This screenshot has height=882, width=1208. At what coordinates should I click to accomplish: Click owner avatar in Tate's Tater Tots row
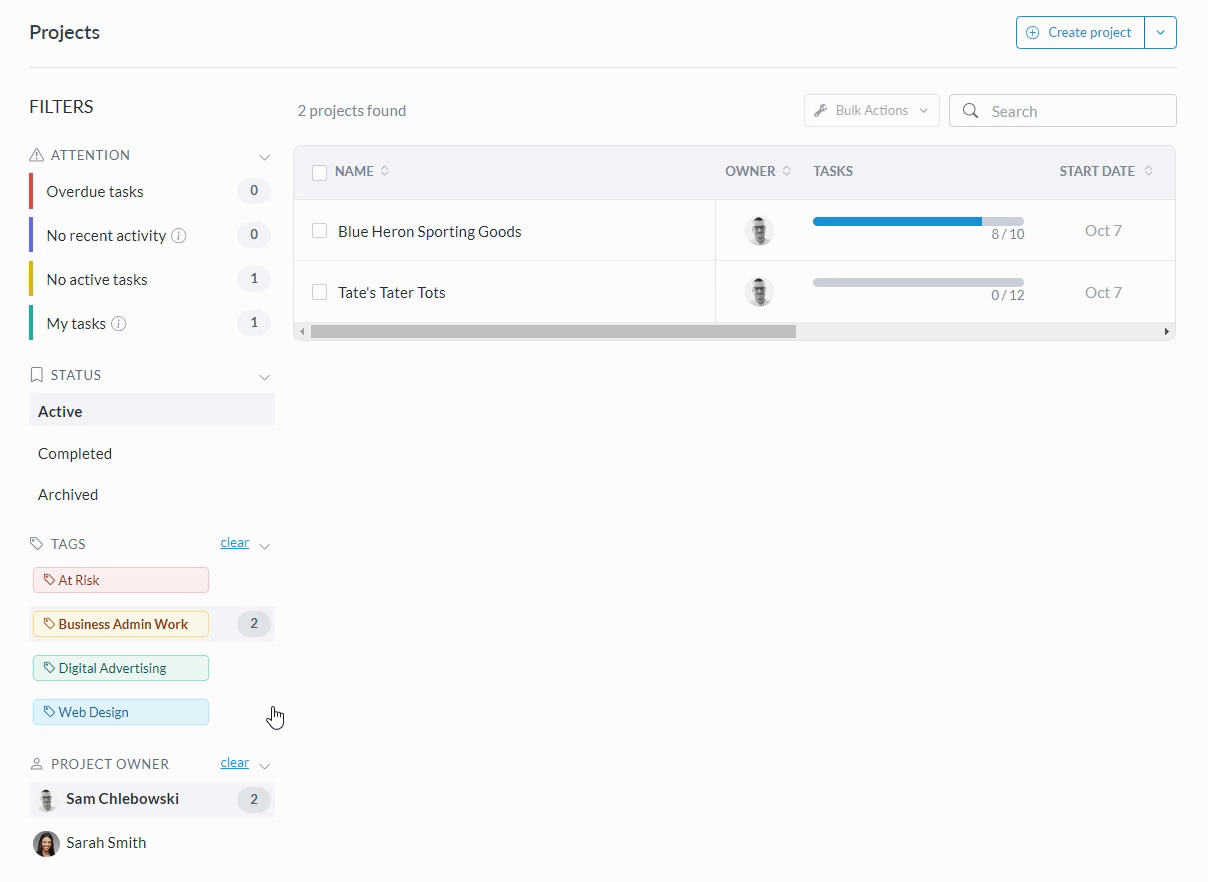759,292
